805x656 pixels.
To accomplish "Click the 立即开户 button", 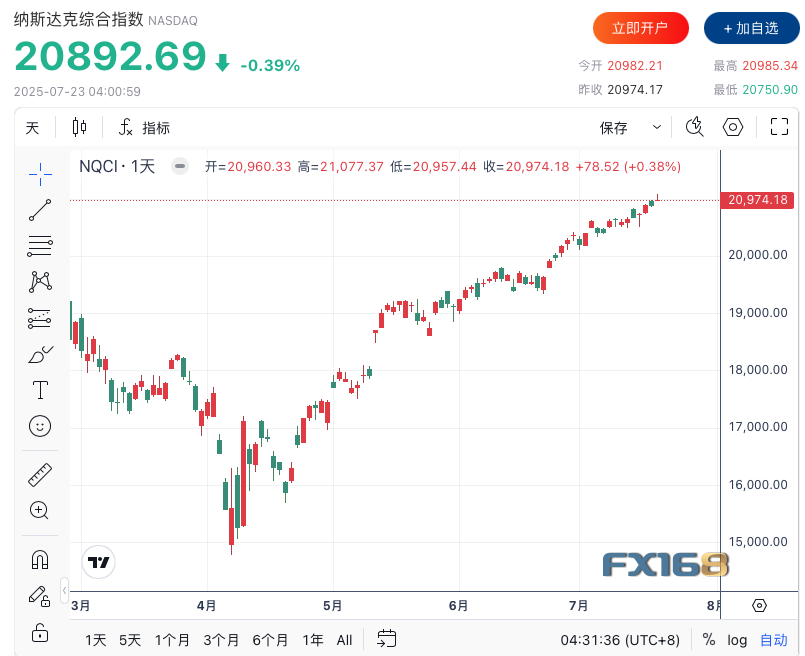I will [x=640, y=29].
